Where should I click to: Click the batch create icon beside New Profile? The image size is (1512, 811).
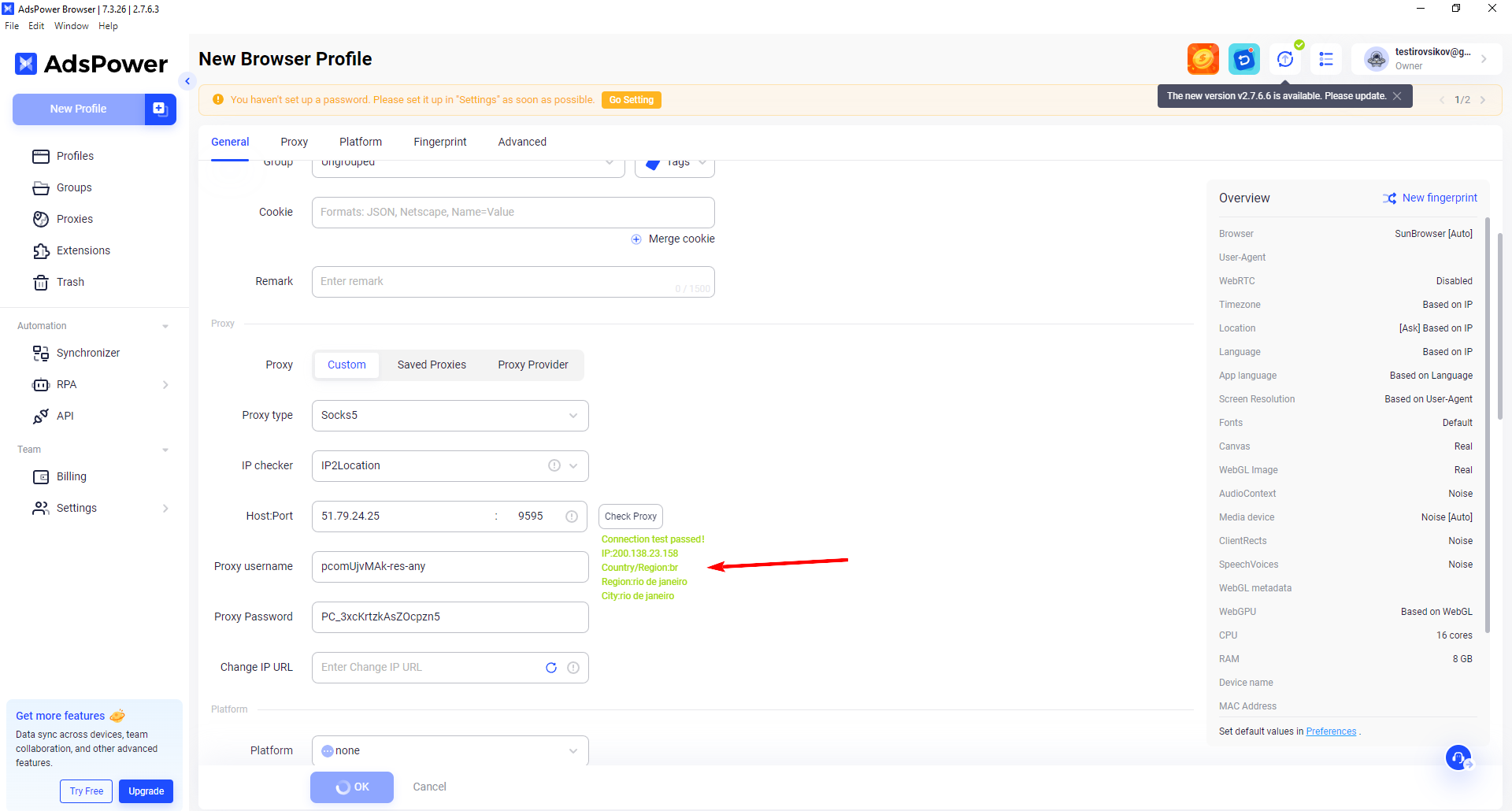coord(160,109)
